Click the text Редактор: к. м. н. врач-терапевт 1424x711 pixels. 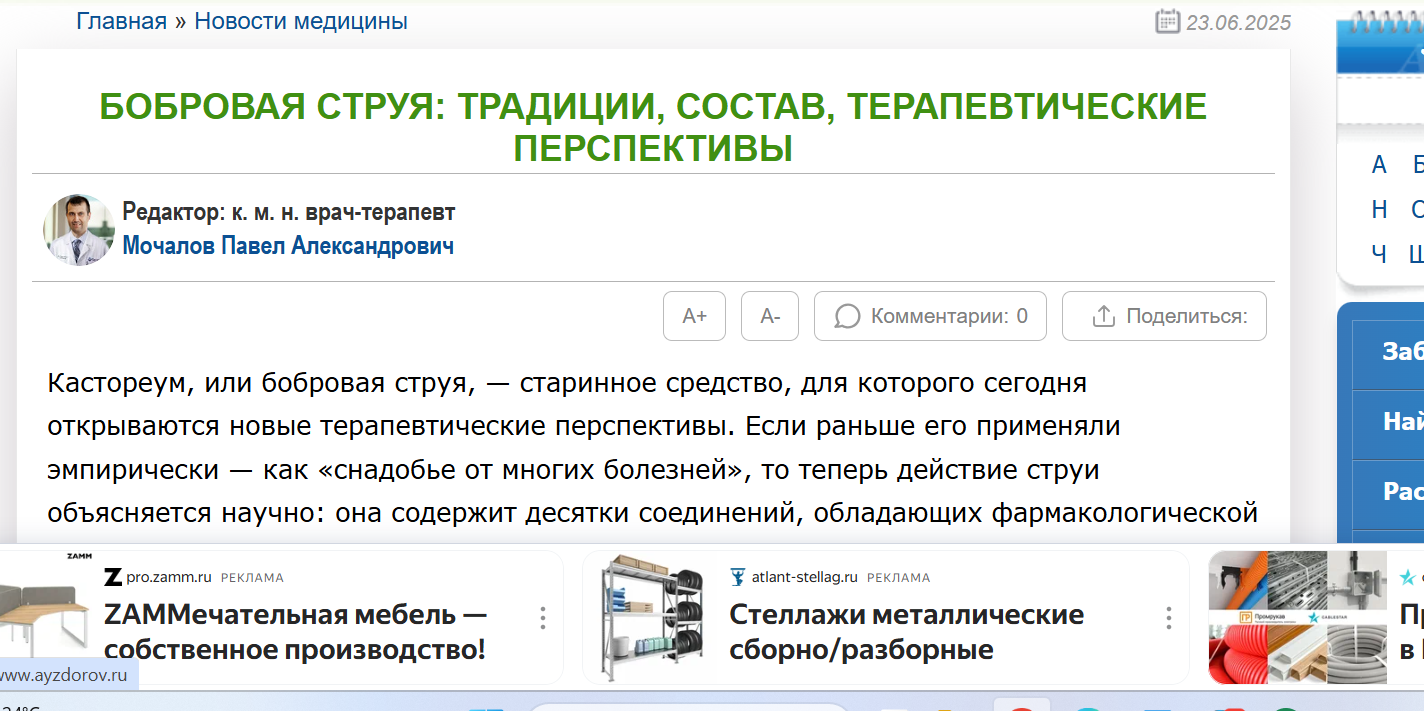(x=289, y=212)
